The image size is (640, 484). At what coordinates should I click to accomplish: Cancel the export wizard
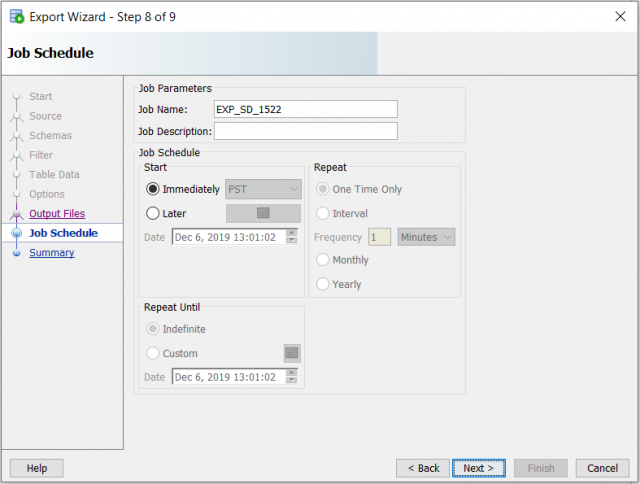(602, 468)
